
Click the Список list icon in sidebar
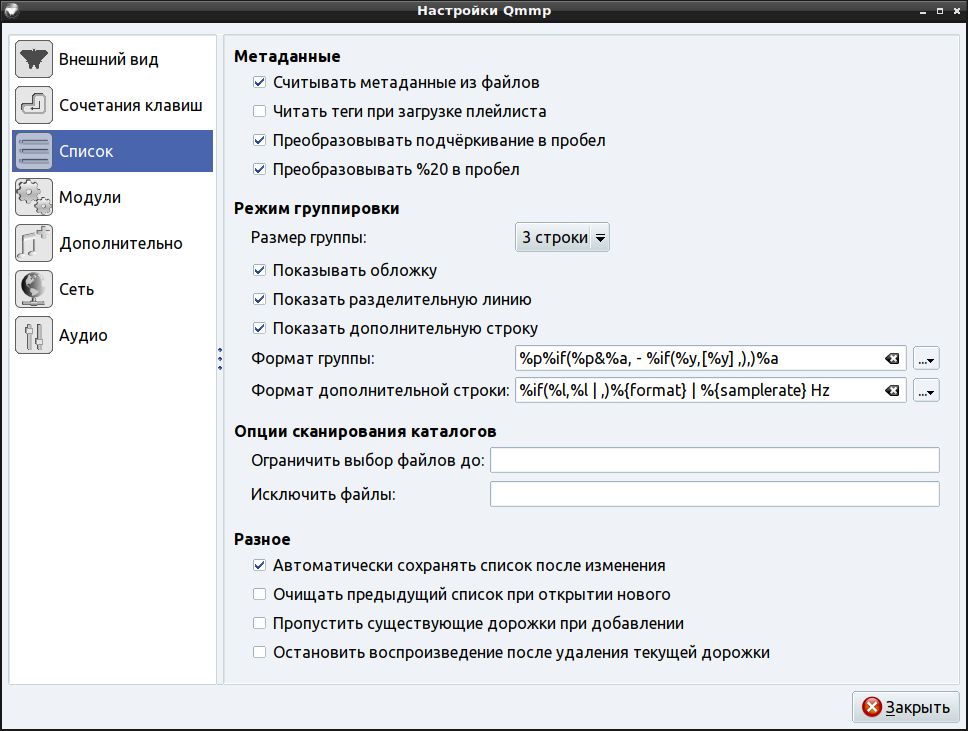coord(34,152)
